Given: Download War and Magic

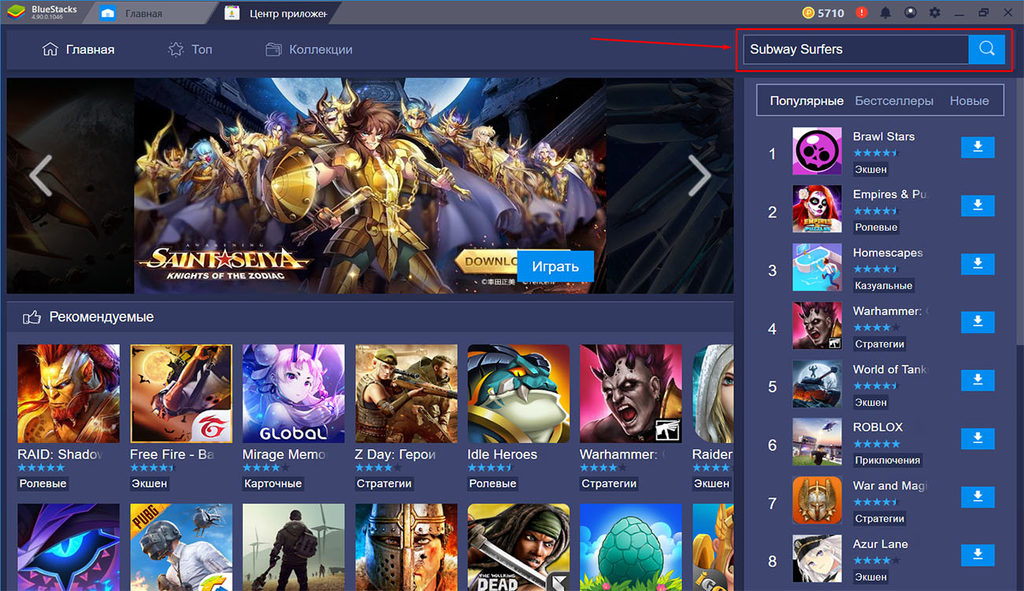Looking at the screenshot, I should coord(978,496).
